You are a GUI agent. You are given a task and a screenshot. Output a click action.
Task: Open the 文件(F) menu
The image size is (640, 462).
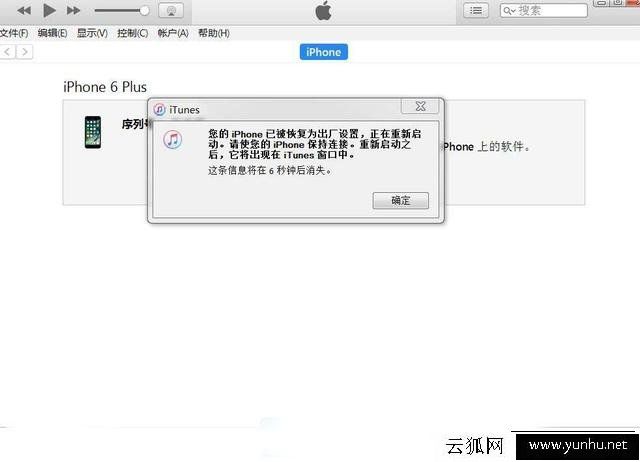click(14, 33)
